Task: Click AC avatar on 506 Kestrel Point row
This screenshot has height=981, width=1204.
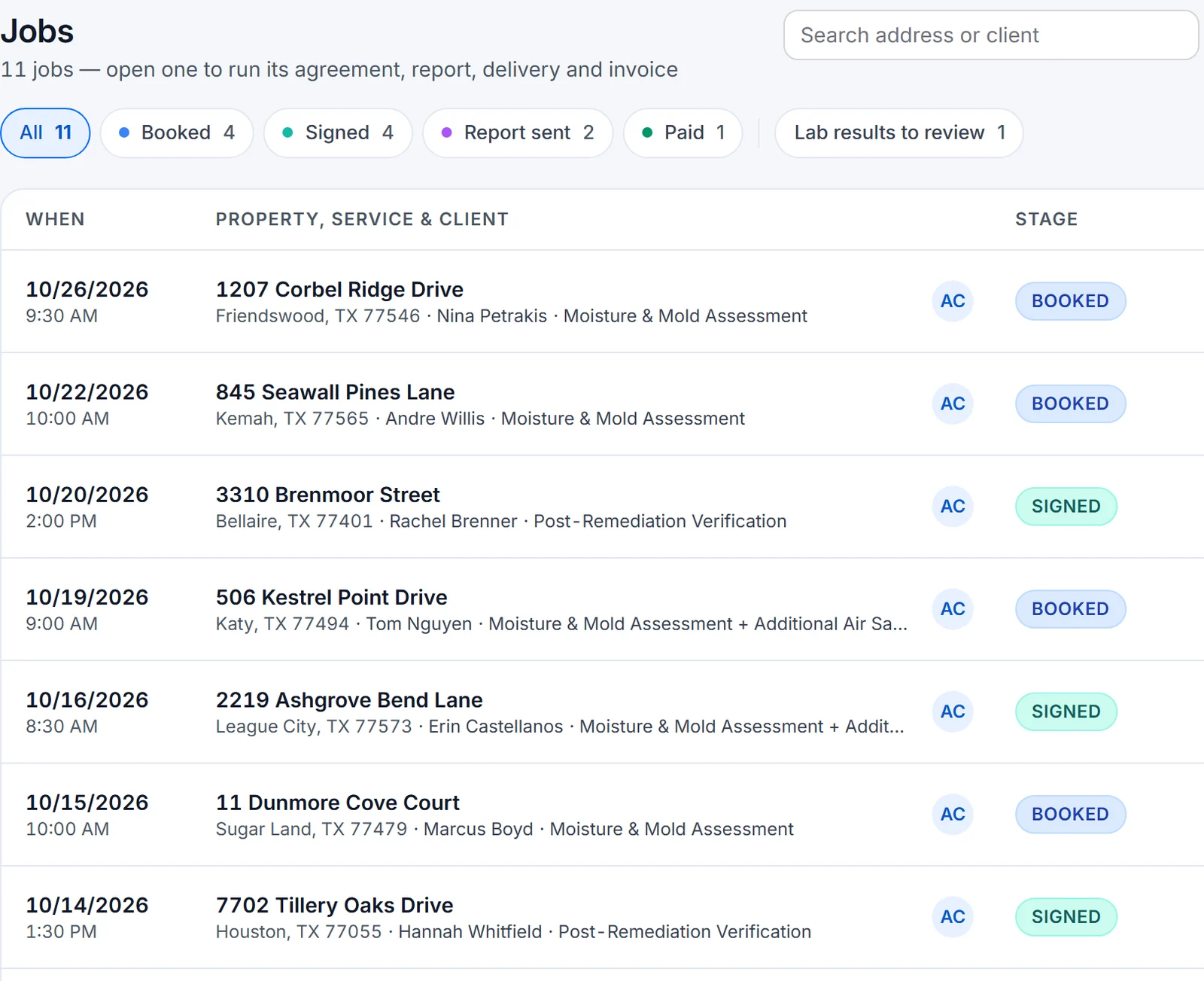Action: pyautogui.click(x=953, y=609)
